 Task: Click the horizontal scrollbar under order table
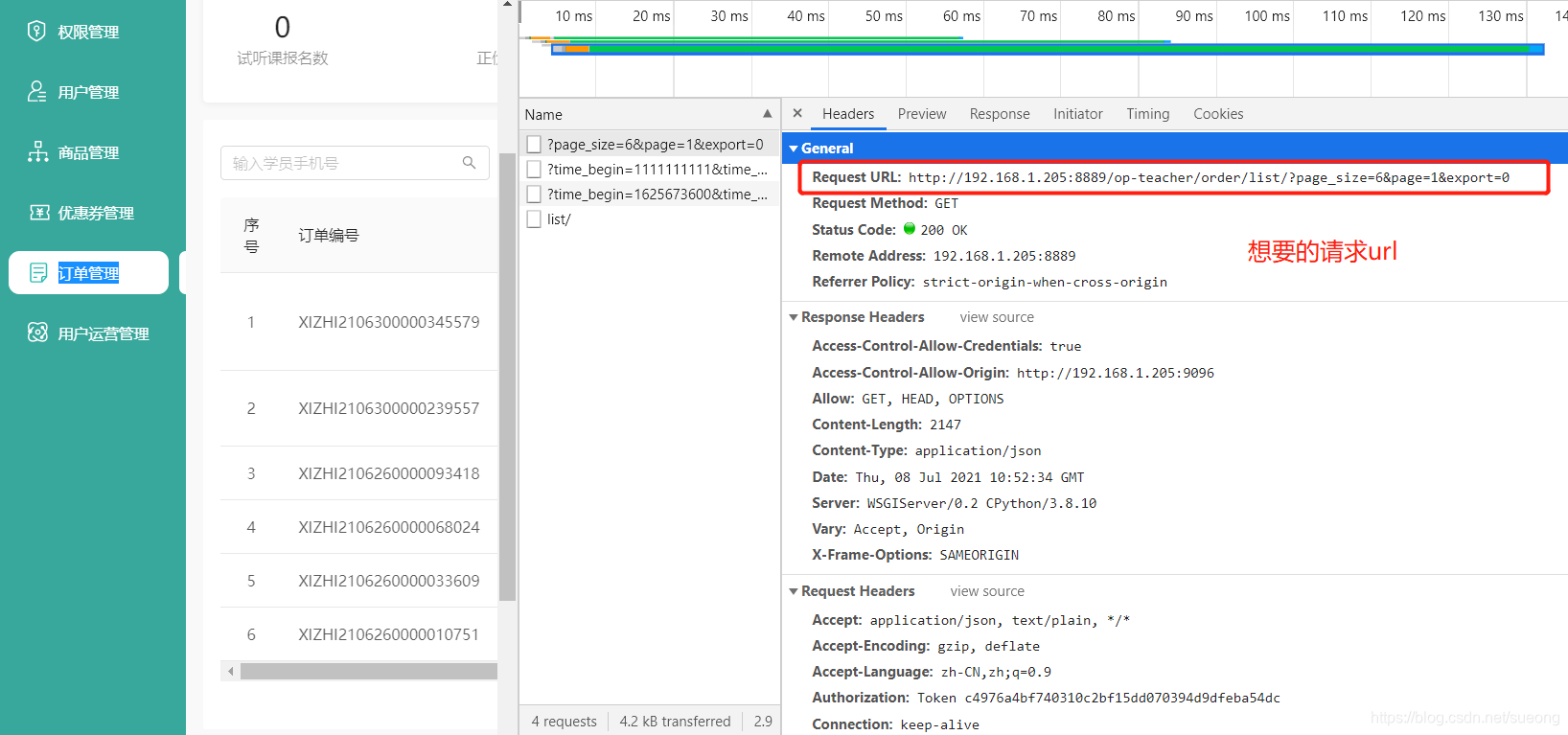point(368,672)
